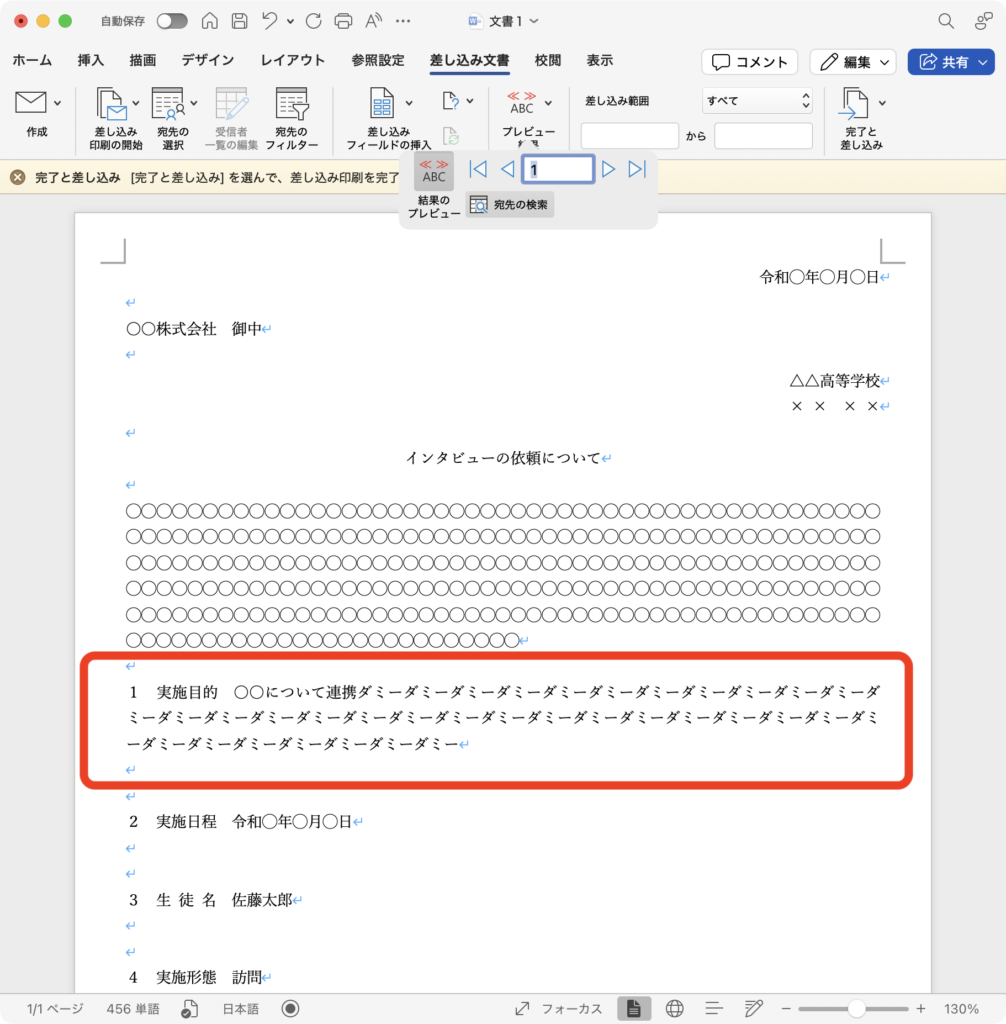The width and height of the screenshot is (1006, 1024).
Task: Click the Save floppy disk icon
Action: click(x=239, y=21)
